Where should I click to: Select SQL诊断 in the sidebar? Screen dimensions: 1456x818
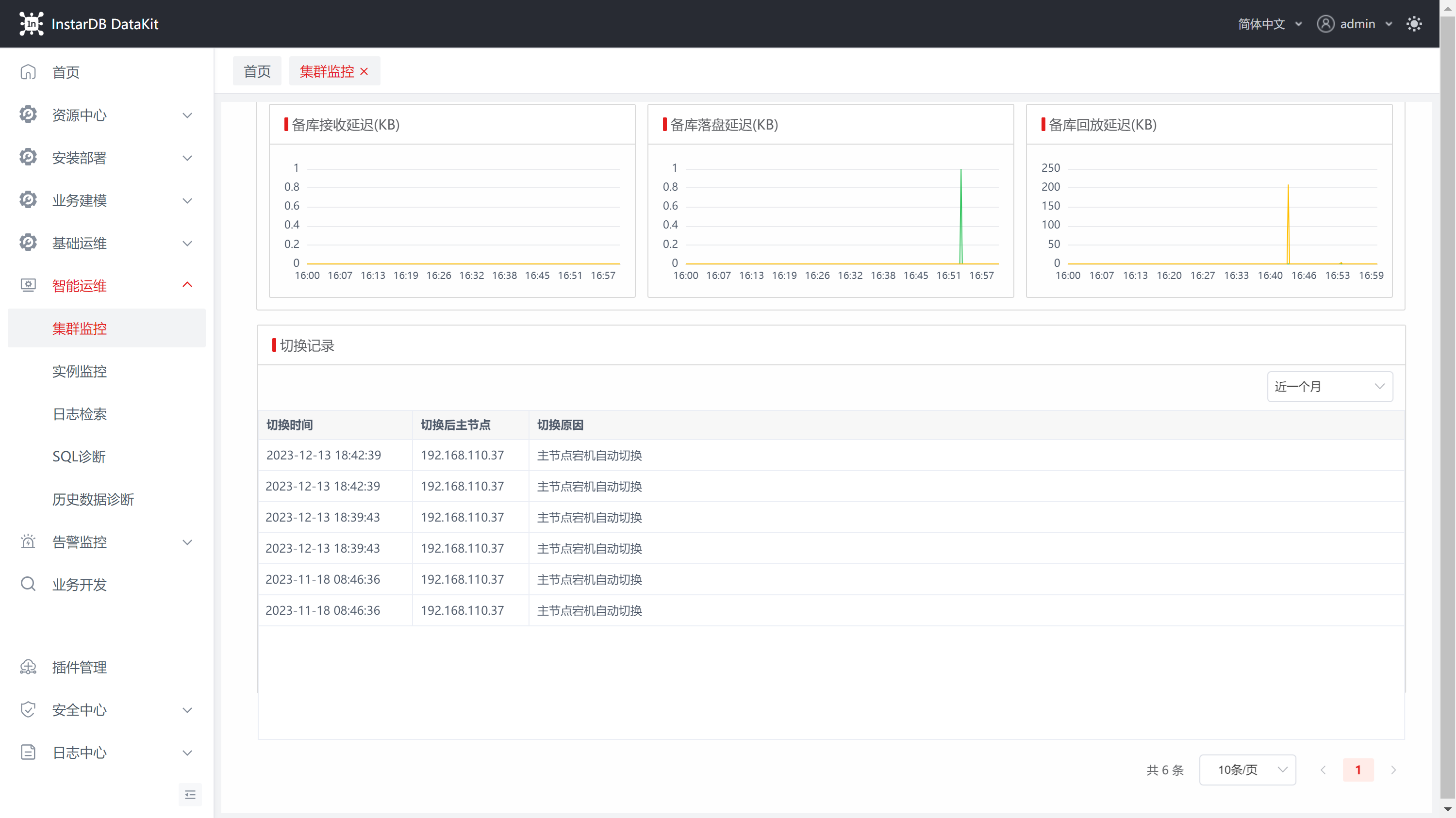coord(107,457)
